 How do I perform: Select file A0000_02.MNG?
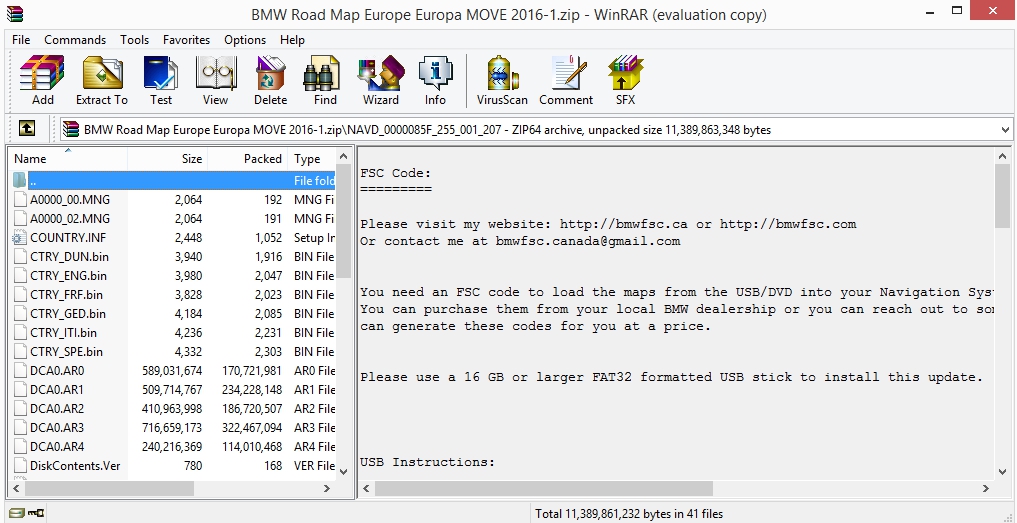(69, 219)
